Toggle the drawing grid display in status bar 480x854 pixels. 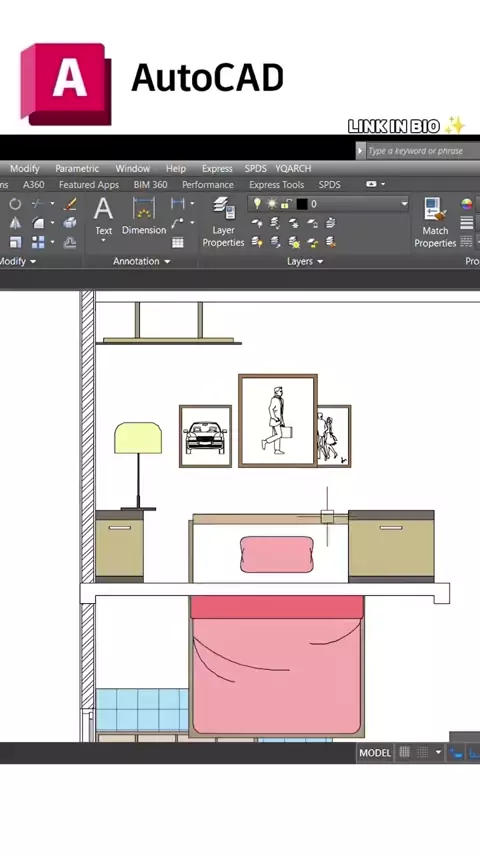405,753
